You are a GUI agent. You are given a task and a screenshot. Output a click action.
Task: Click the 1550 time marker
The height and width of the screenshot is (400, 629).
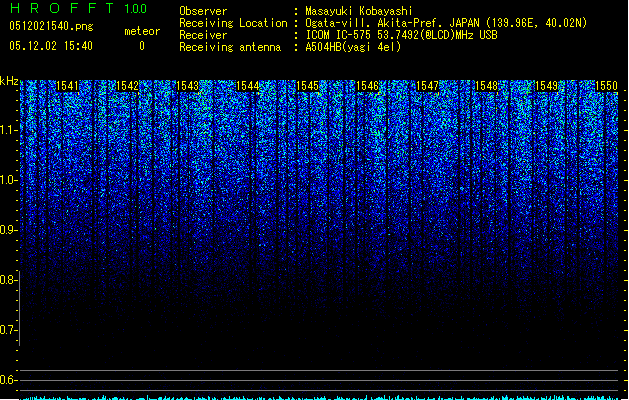[606, 86]
